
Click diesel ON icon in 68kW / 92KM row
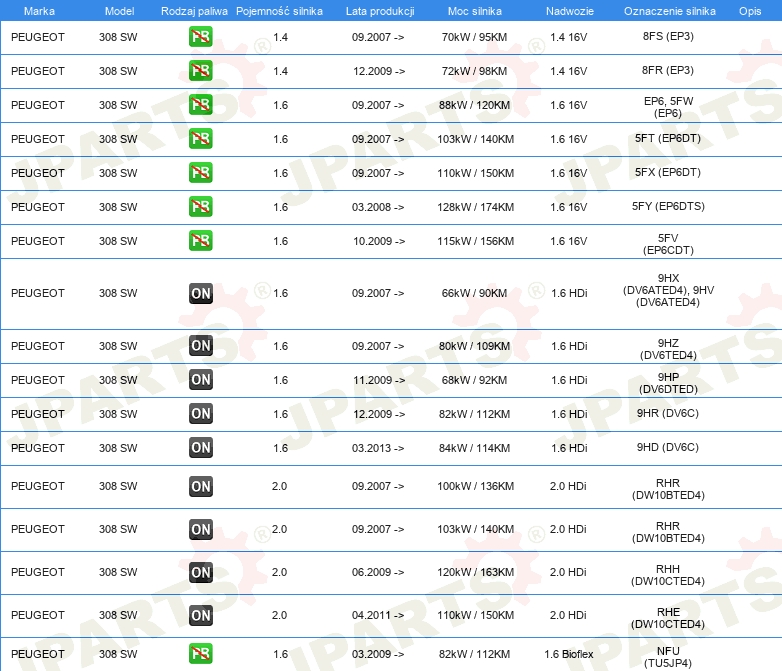200,380
